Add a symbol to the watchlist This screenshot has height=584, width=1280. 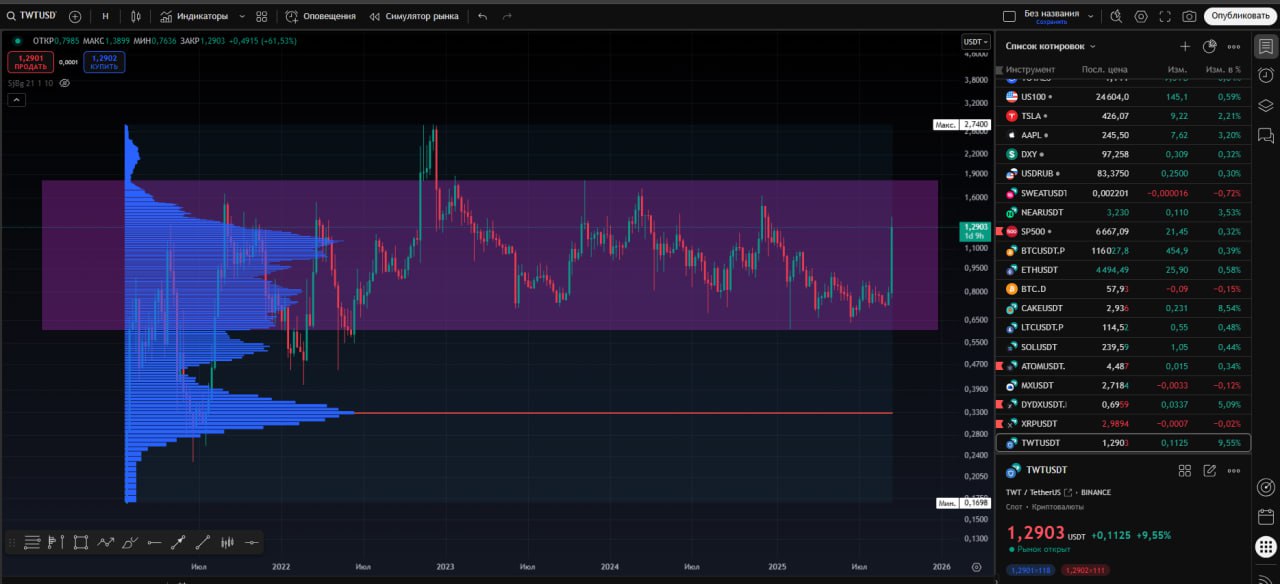coord(1185,46)
